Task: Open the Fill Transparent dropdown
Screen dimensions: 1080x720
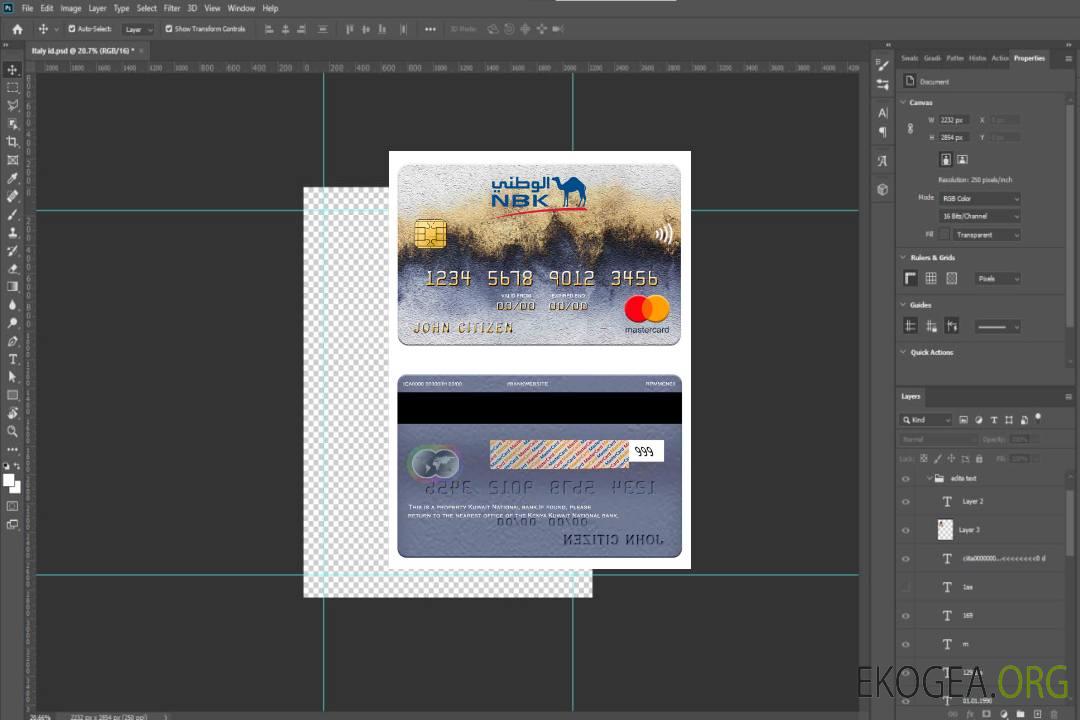Action: (986, 235)
